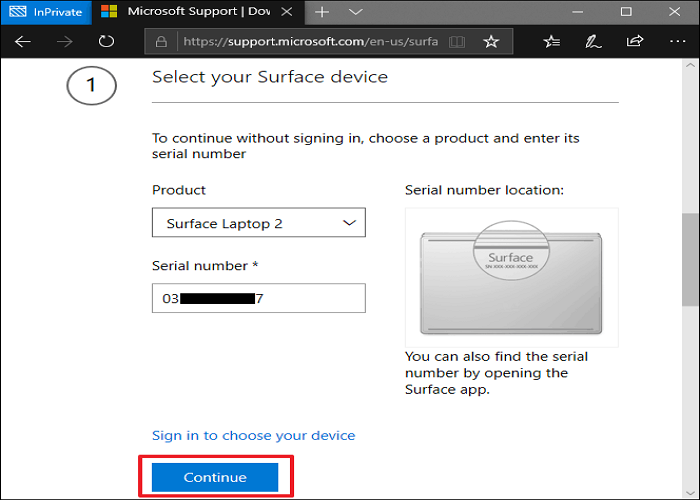Image resolution: width=700 pixels, height=500 pixels.
Task: Expand tab previews chevron
Action: 355,12
